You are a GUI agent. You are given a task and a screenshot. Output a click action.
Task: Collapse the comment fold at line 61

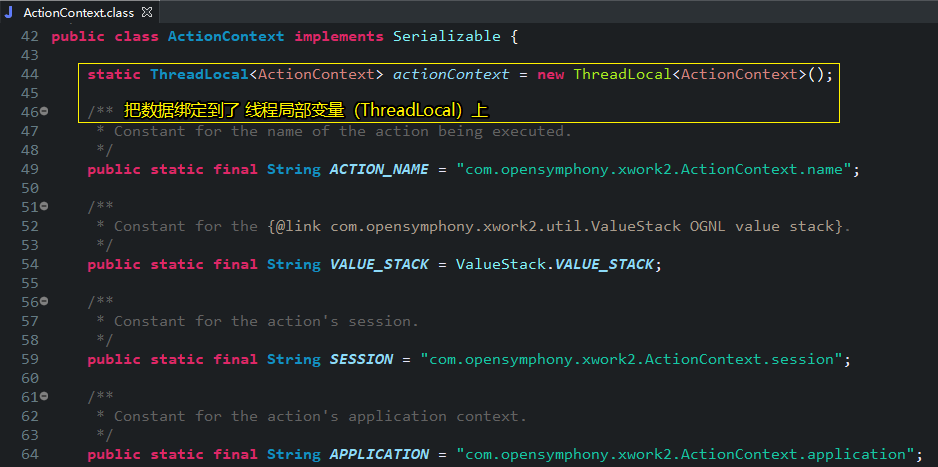(44, 396)
